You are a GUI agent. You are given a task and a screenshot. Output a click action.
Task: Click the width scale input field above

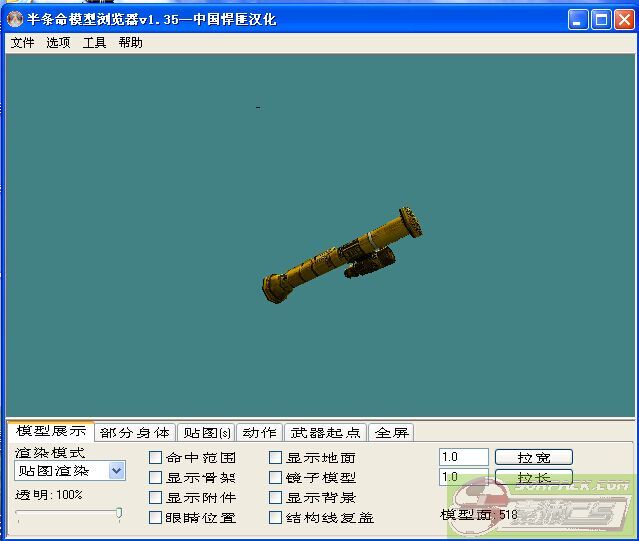463,457
